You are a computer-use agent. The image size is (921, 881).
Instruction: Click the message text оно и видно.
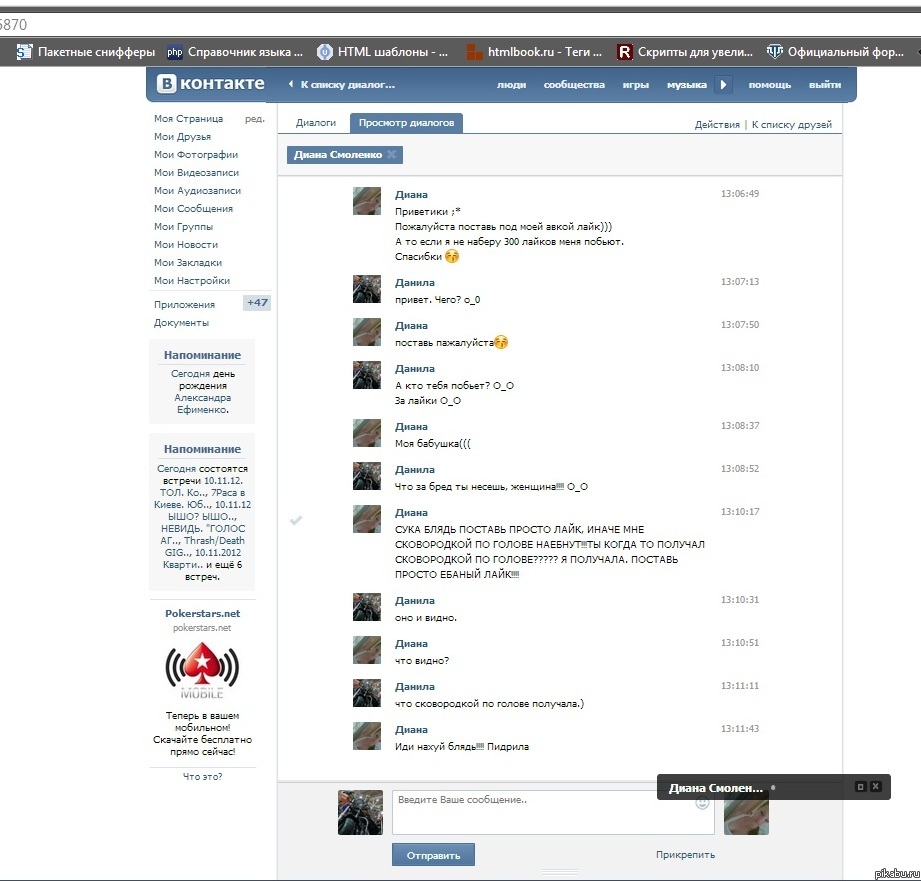pos(426,618)
